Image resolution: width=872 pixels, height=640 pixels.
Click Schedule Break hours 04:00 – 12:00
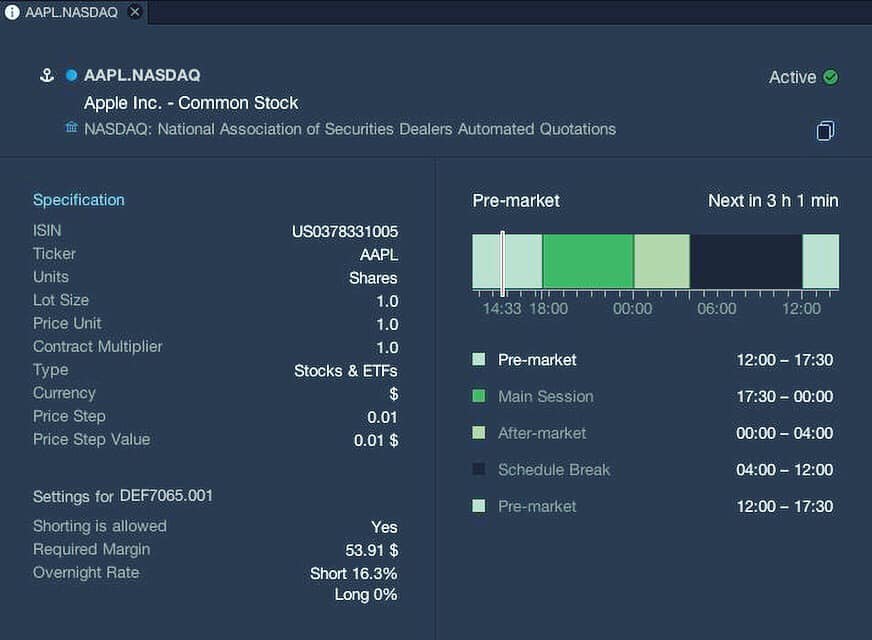pyautogui.click(x=785, y=470)
